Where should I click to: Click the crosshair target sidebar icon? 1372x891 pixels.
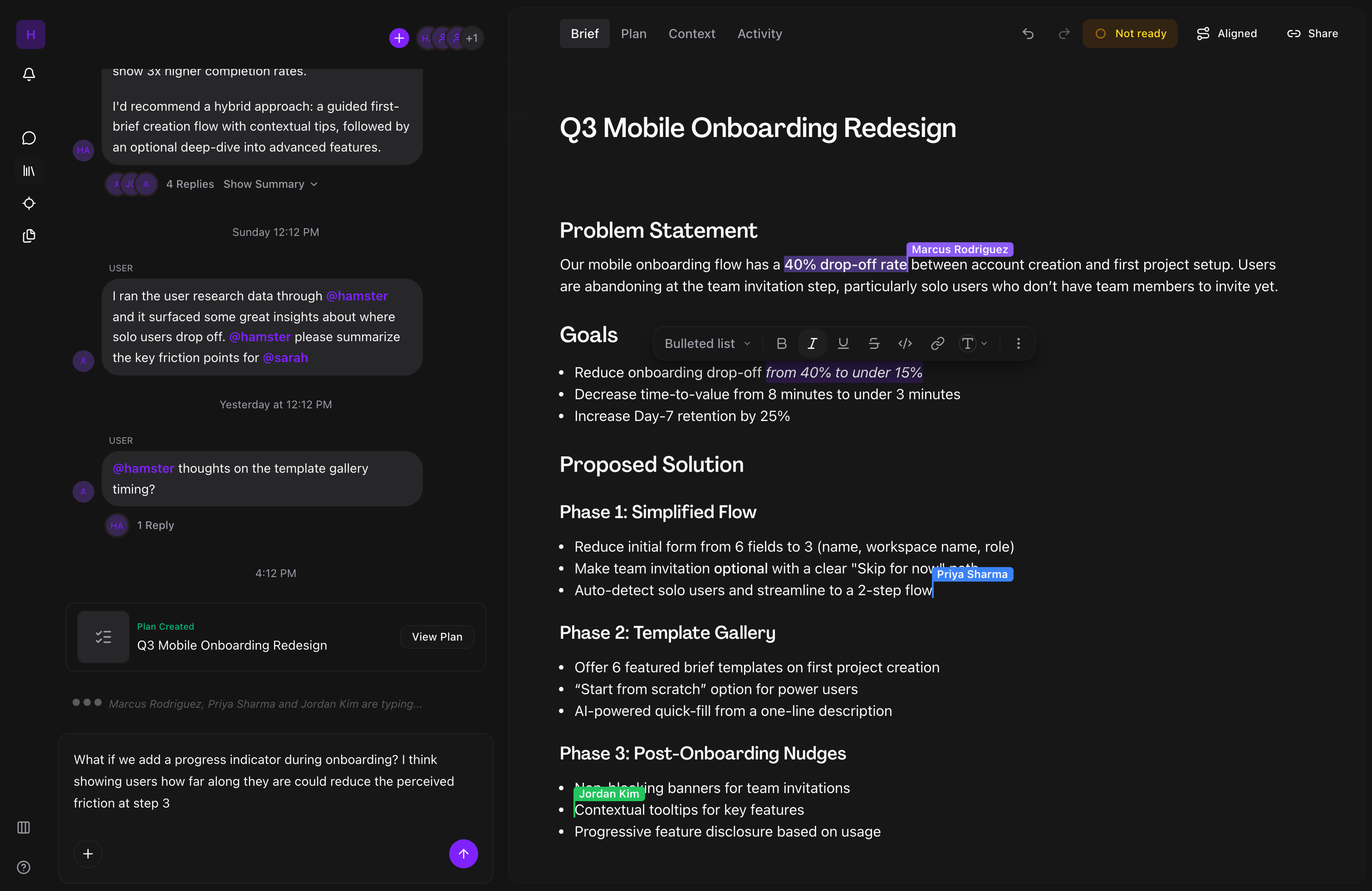tap(29, 203)
